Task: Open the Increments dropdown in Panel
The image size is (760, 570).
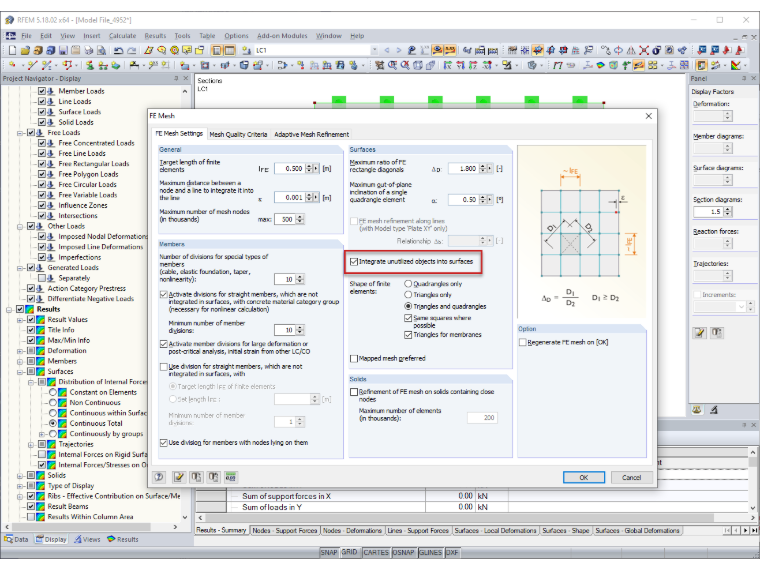Action: (741, 306)
